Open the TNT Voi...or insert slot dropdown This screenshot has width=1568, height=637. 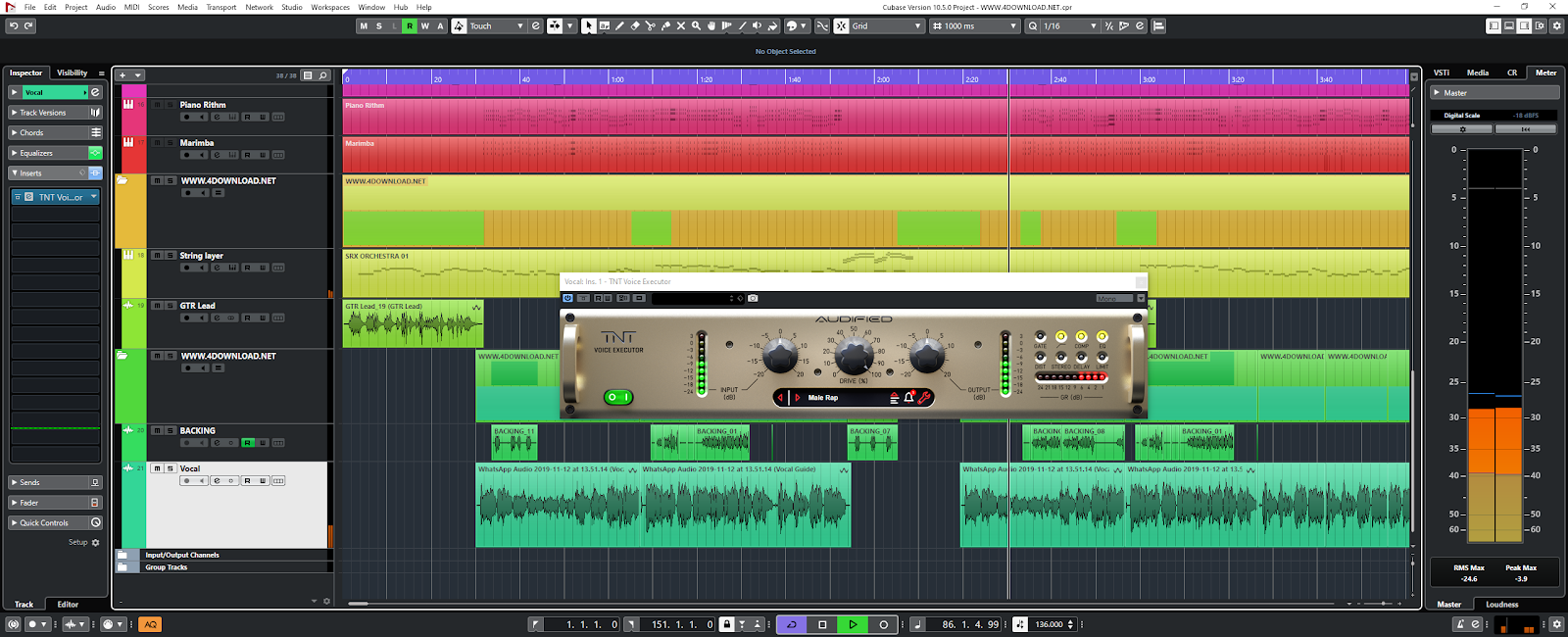click(94, 197)
